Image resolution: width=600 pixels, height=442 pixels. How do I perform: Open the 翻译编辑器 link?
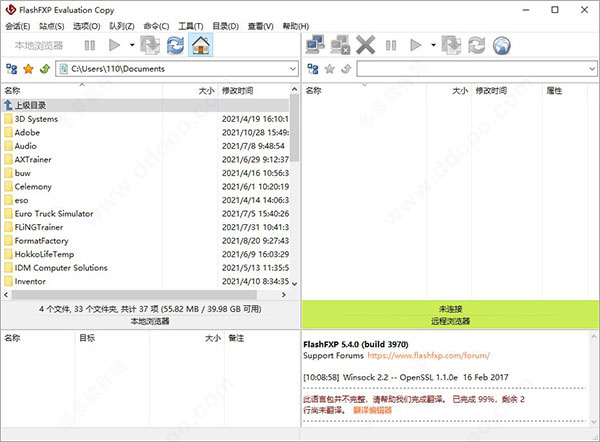click(372, 410)
